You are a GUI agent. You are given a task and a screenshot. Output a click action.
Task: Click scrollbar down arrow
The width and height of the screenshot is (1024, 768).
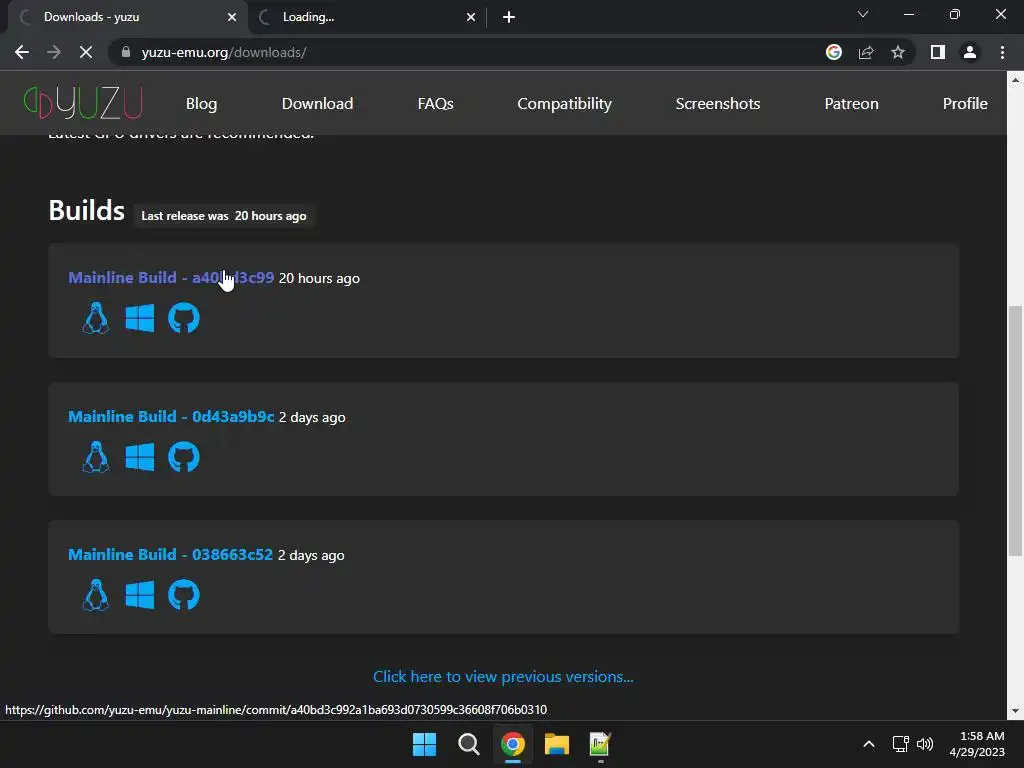pyautogui.click(x=1015, y=711)
